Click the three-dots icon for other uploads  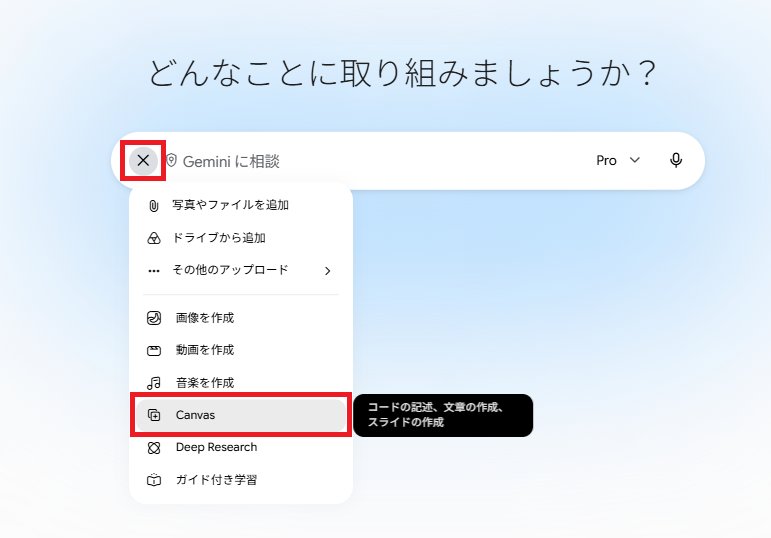[x=154, y=271]
